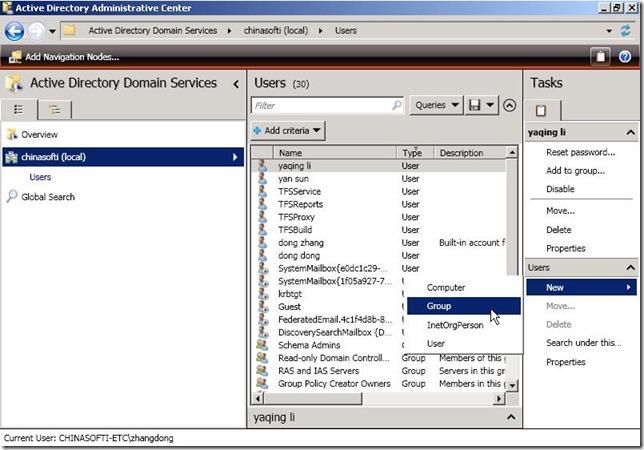Collapse Users task section
The width and height of the screenshot is (644, 450).
click(630, 268)
